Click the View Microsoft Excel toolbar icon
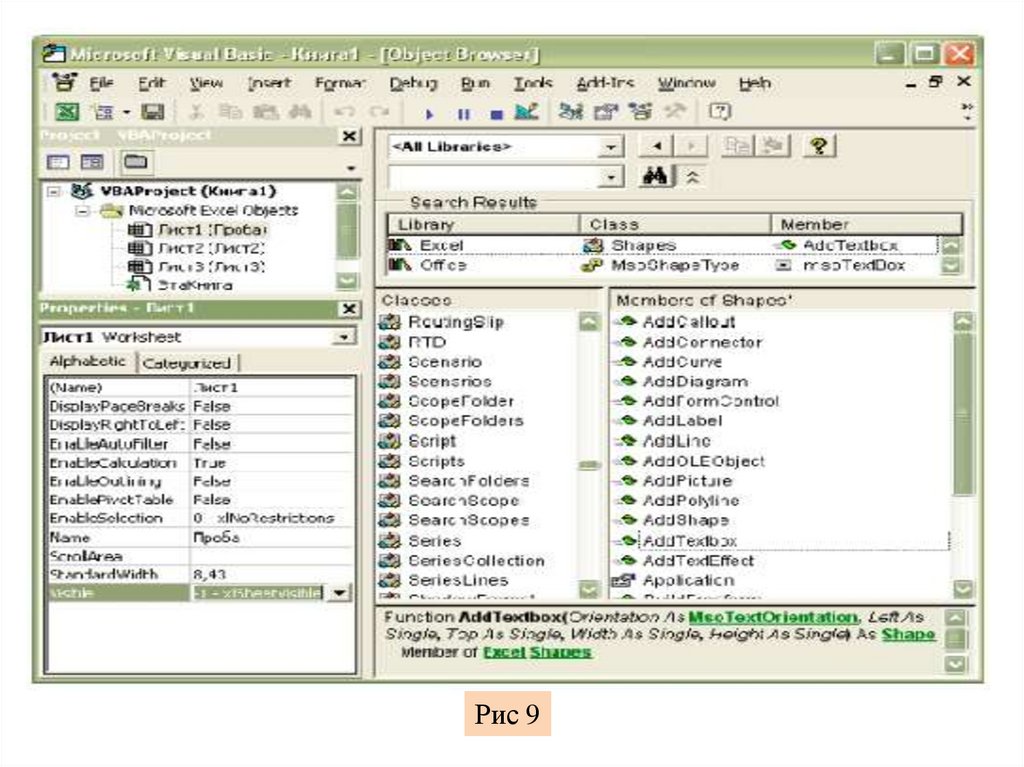1024x767 pixels. [x=66, y=112]
